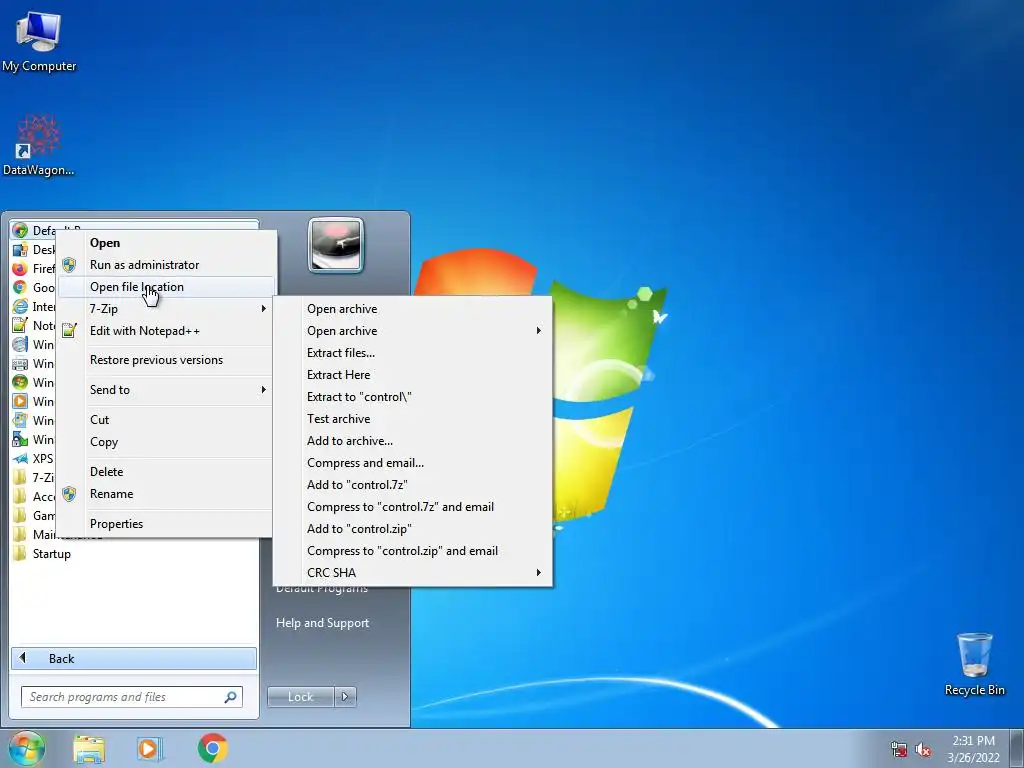Open Properties from the context menu
The image size is (1024, 768).
[x=166, y=524]
